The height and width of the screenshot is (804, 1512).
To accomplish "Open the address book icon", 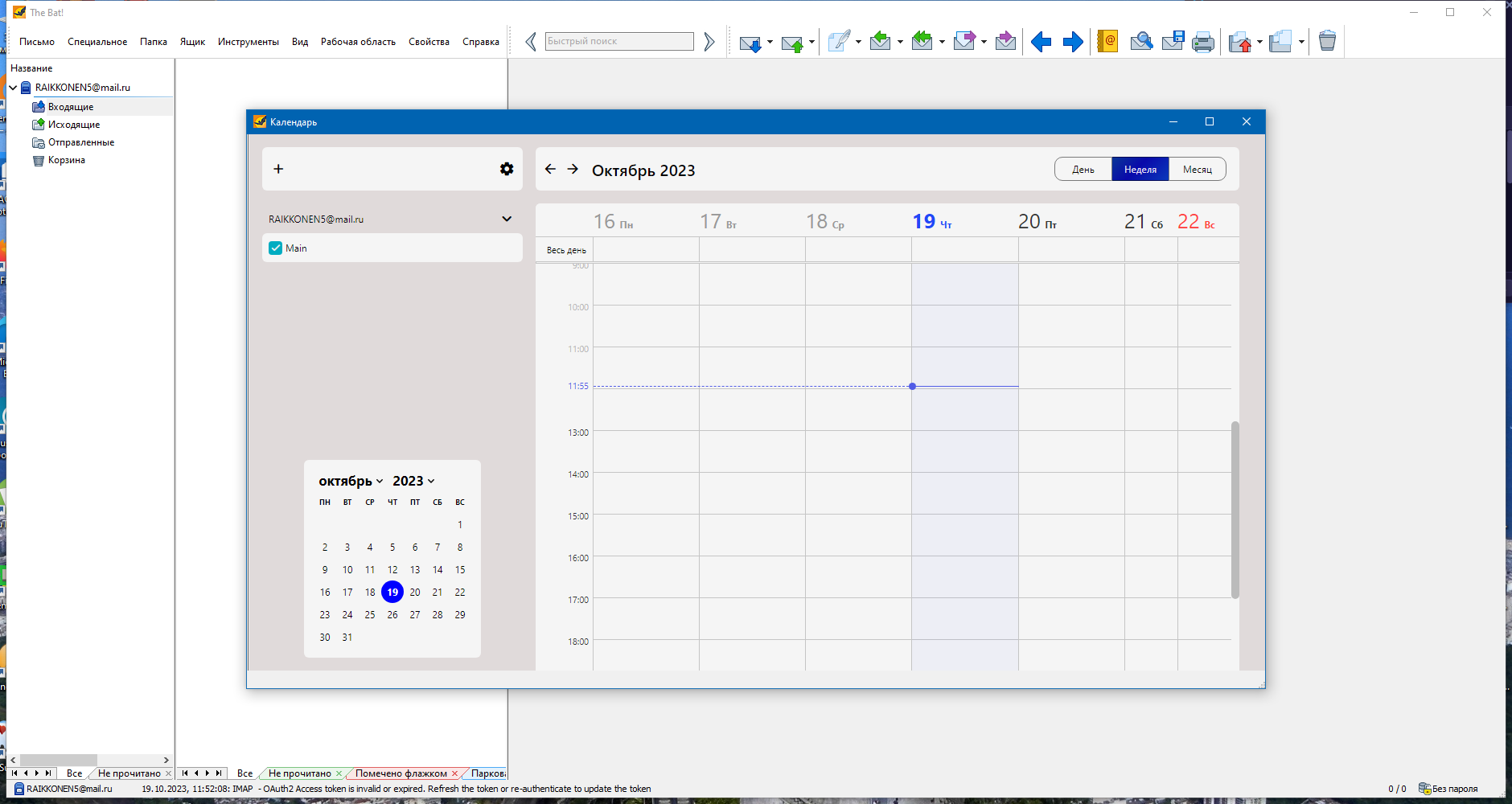I will [x=1107, y=41].
